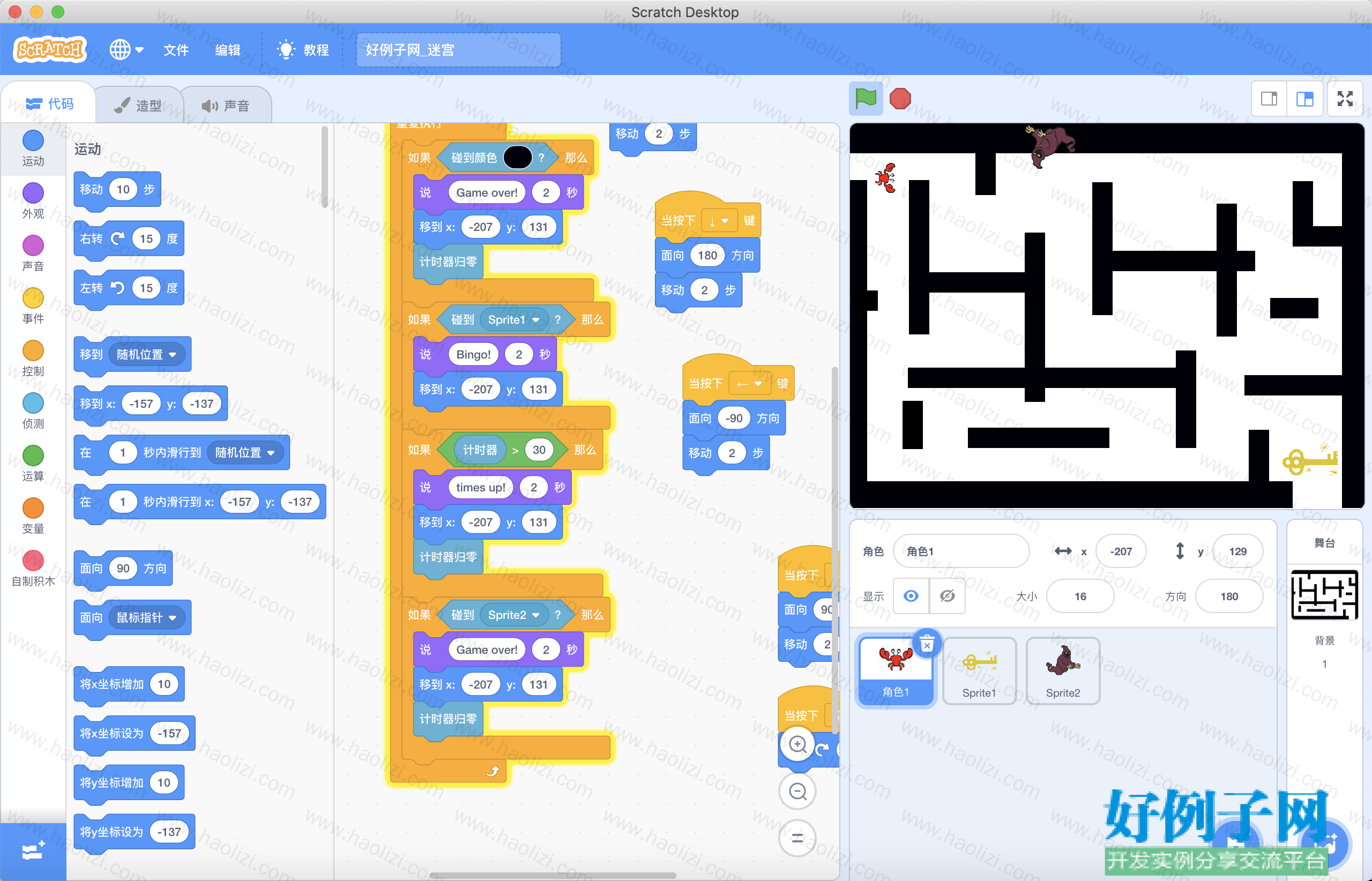Click the 移动 10 步 palette block
This screenshot has width=1372, height=881.
117,189
